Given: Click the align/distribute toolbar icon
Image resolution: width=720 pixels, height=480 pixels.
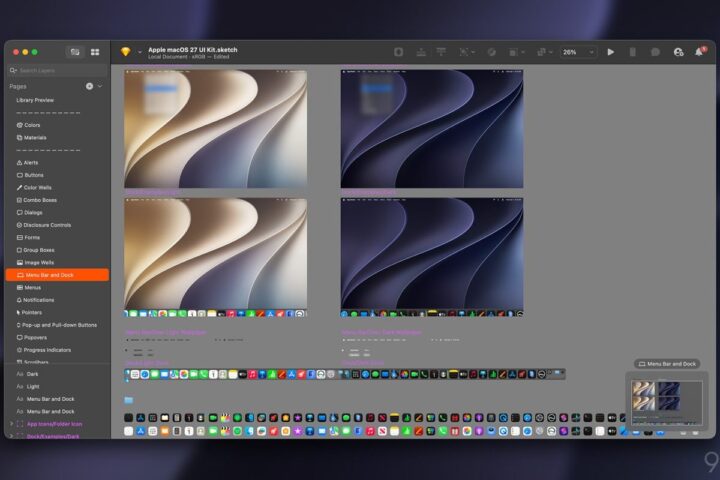Looking at the screenshot, I should coord(421,52).
